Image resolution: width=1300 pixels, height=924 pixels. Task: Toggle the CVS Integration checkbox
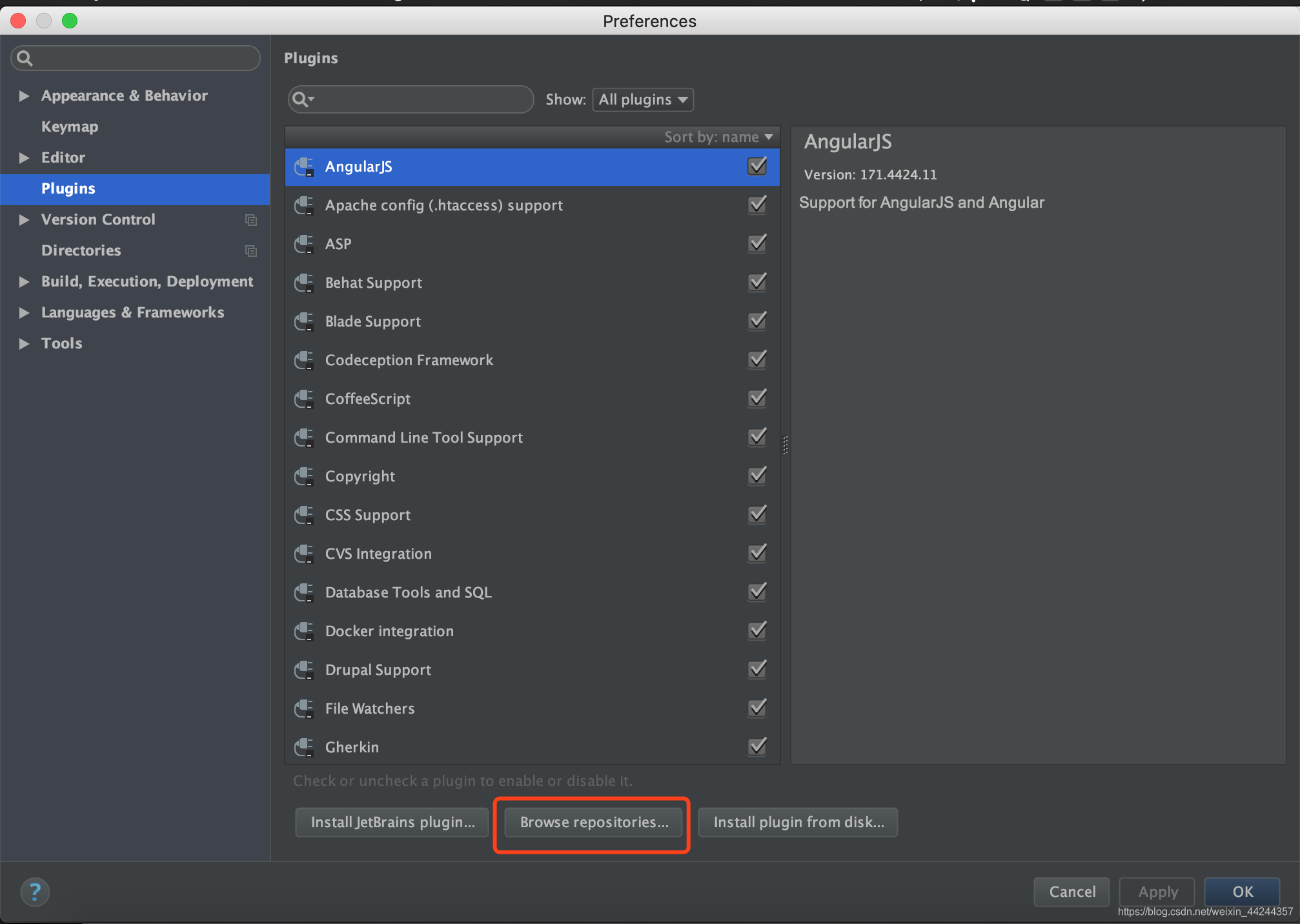(x=757, y=553)
